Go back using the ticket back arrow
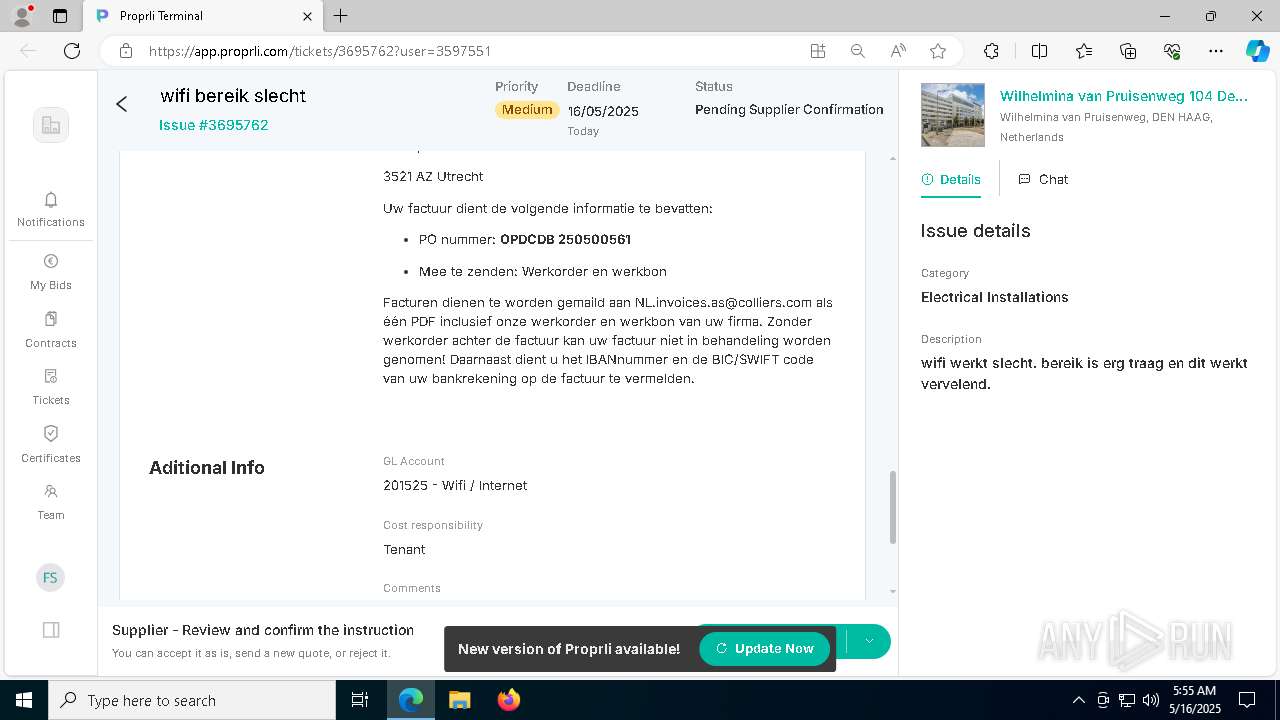This screenshot has width=1280, height=720. tap(122, 104)
